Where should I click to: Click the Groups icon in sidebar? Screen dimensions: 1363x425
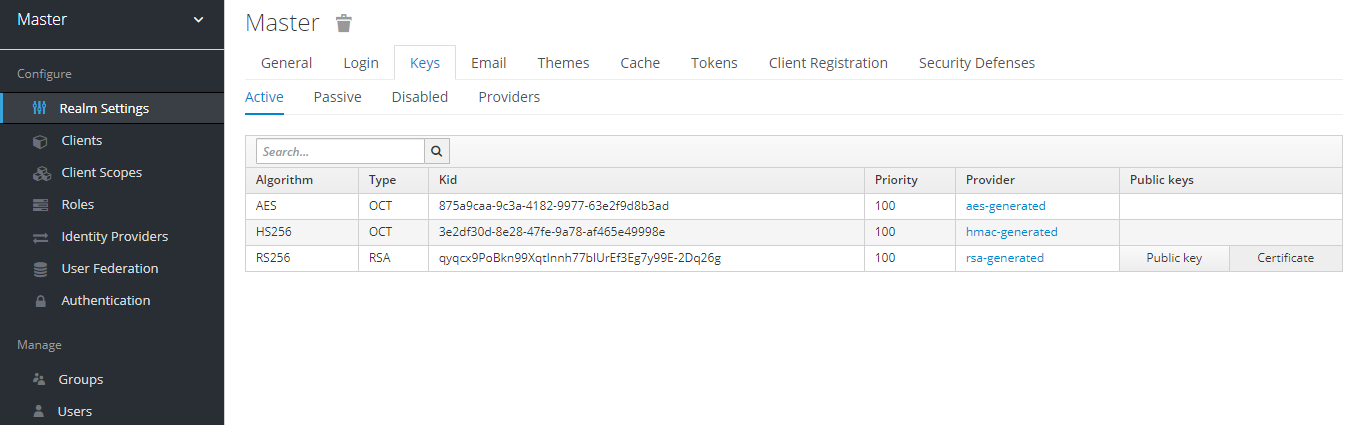[x=39, y=380]
